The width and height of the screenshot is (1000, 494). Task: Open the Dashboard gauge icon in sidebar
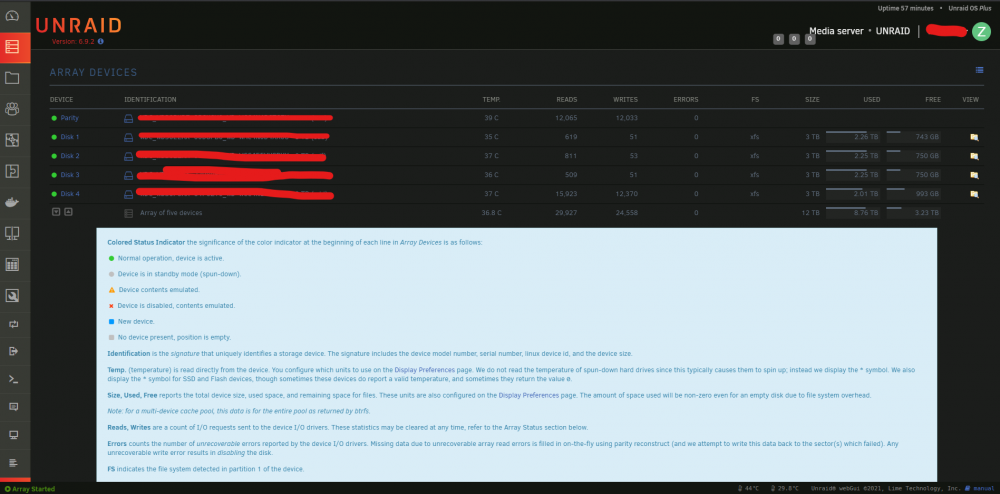[12, 15]
